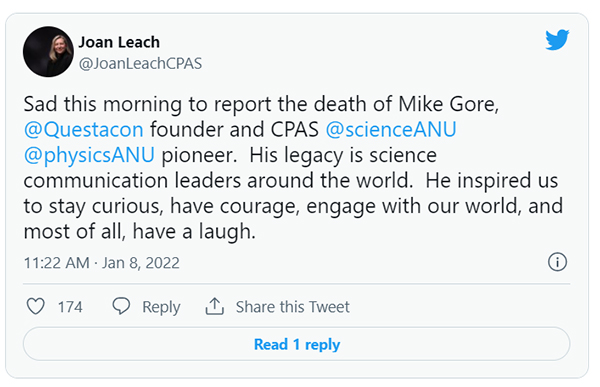The image size is (600, 387).
Task: Open the tweet info circle icon
Action: pos(557,262)
